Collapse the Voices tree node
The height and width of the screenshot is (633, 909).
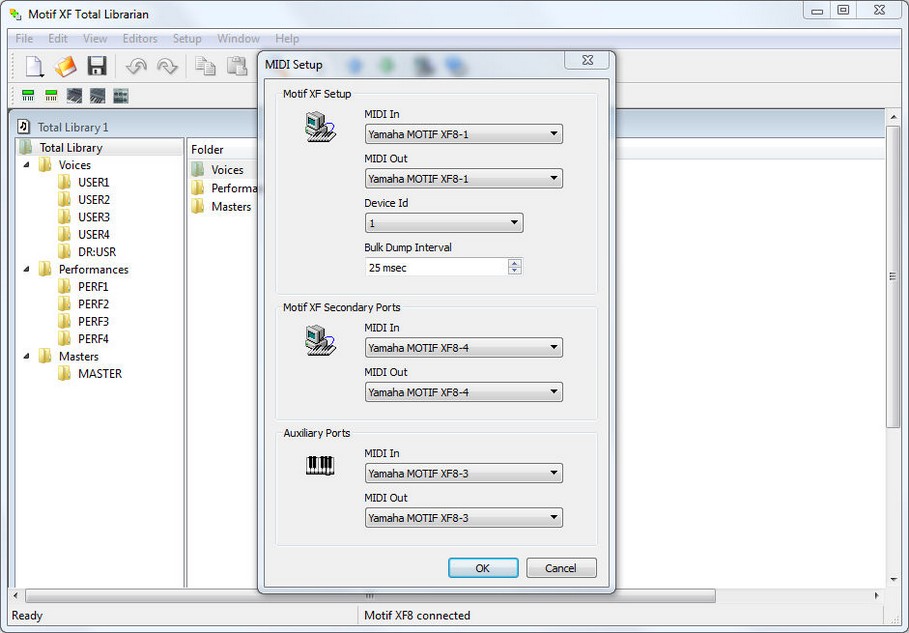(27, 165)
